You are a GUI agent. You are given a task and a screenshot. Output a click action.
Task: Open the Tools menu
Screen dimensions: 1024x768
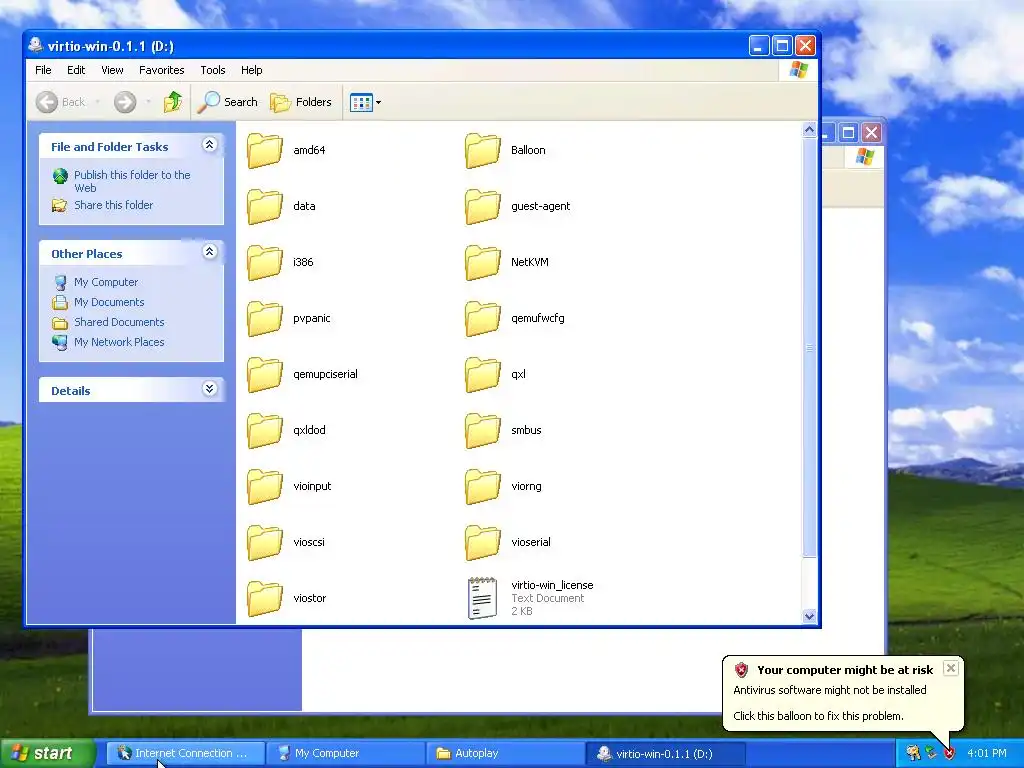tap(212, 70)
